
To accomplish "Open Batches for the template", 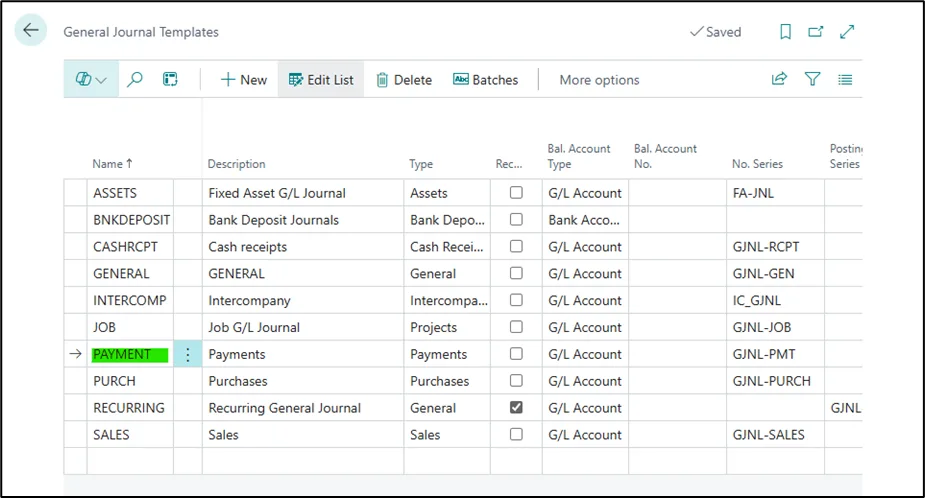I will point(486,80).
